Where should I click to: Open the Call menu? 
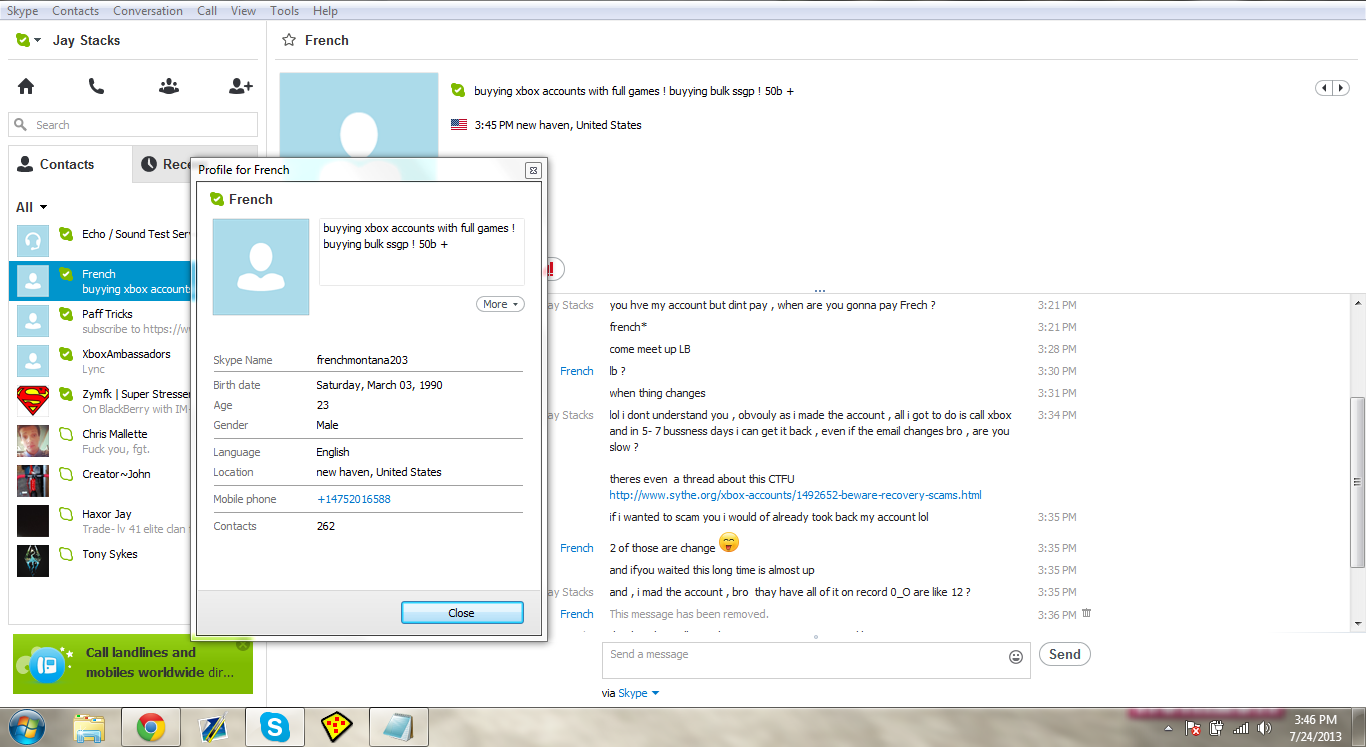tap(207, 11)
